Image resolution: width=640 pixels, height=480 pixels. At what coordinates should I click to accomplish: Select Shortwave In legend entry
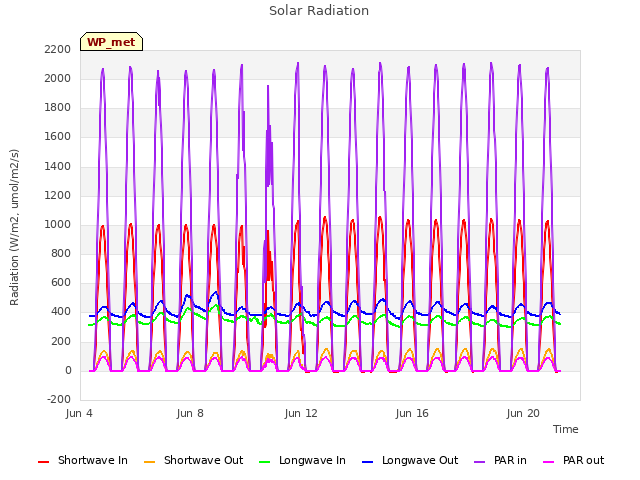click(x=83, y=460)
